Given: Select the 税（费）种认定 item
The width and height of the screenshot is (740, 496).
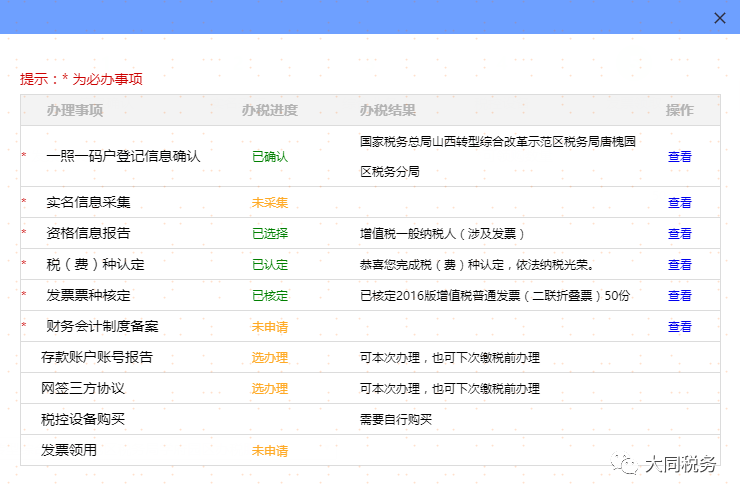Looking at the screenshot, I should pyautogui.click(x=95, y=264).
